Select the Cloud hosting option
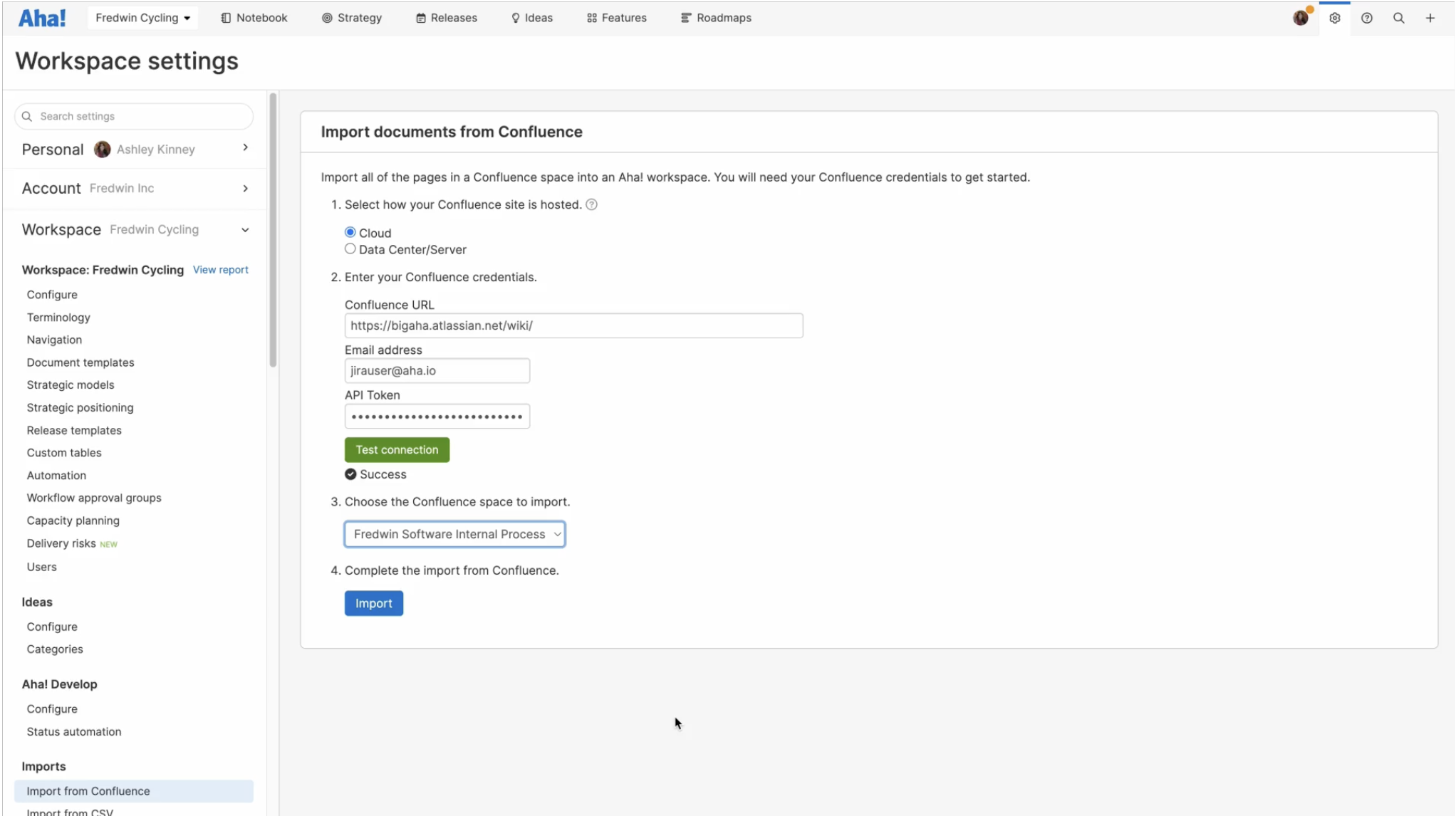 pyautogui.click(x=350, y=232)
